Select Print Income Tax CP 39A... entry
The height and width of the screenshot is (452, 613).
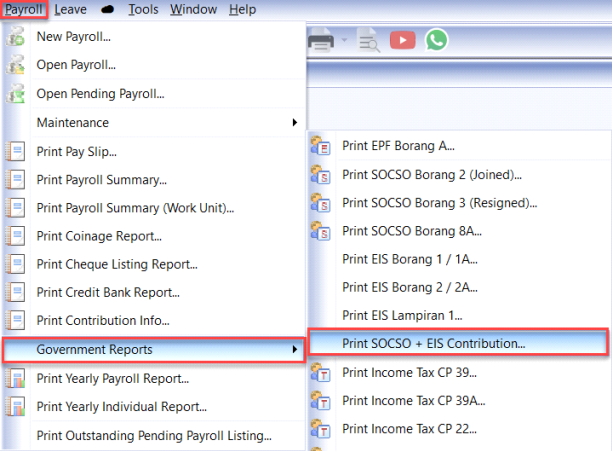point(414,400)
